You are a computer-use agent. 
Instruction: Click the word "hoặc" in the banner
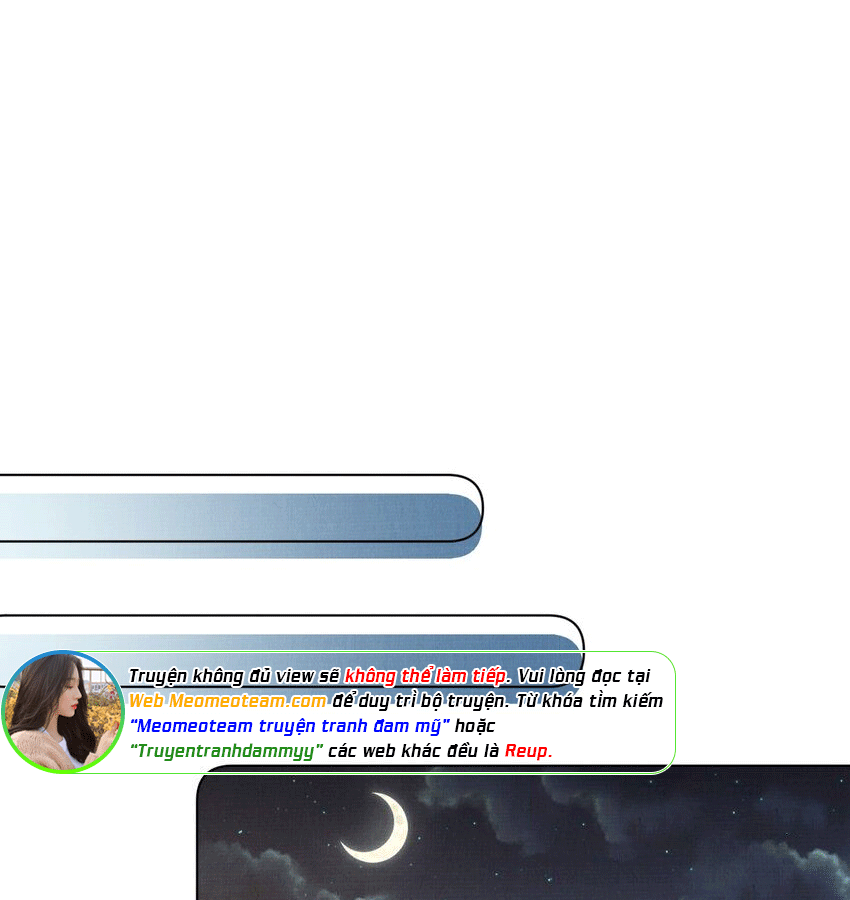tap(475, 726)
